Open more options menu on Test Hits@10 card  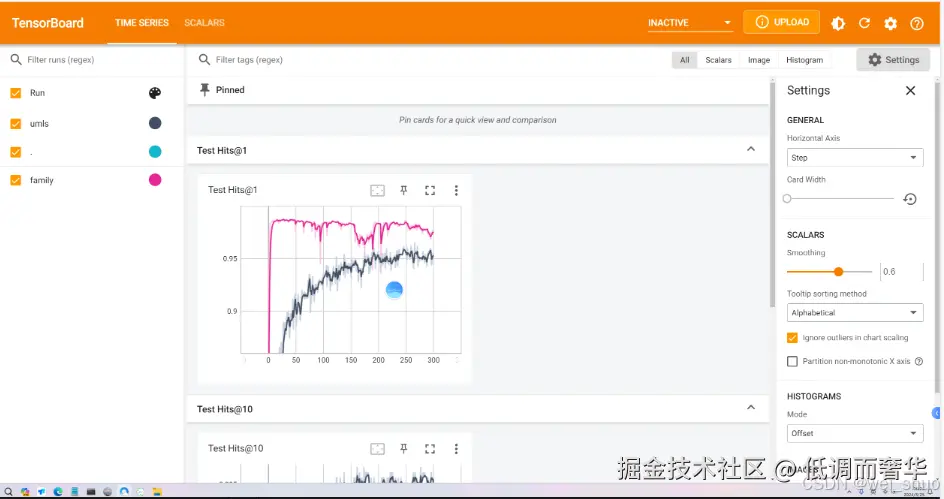click(456, 448)
